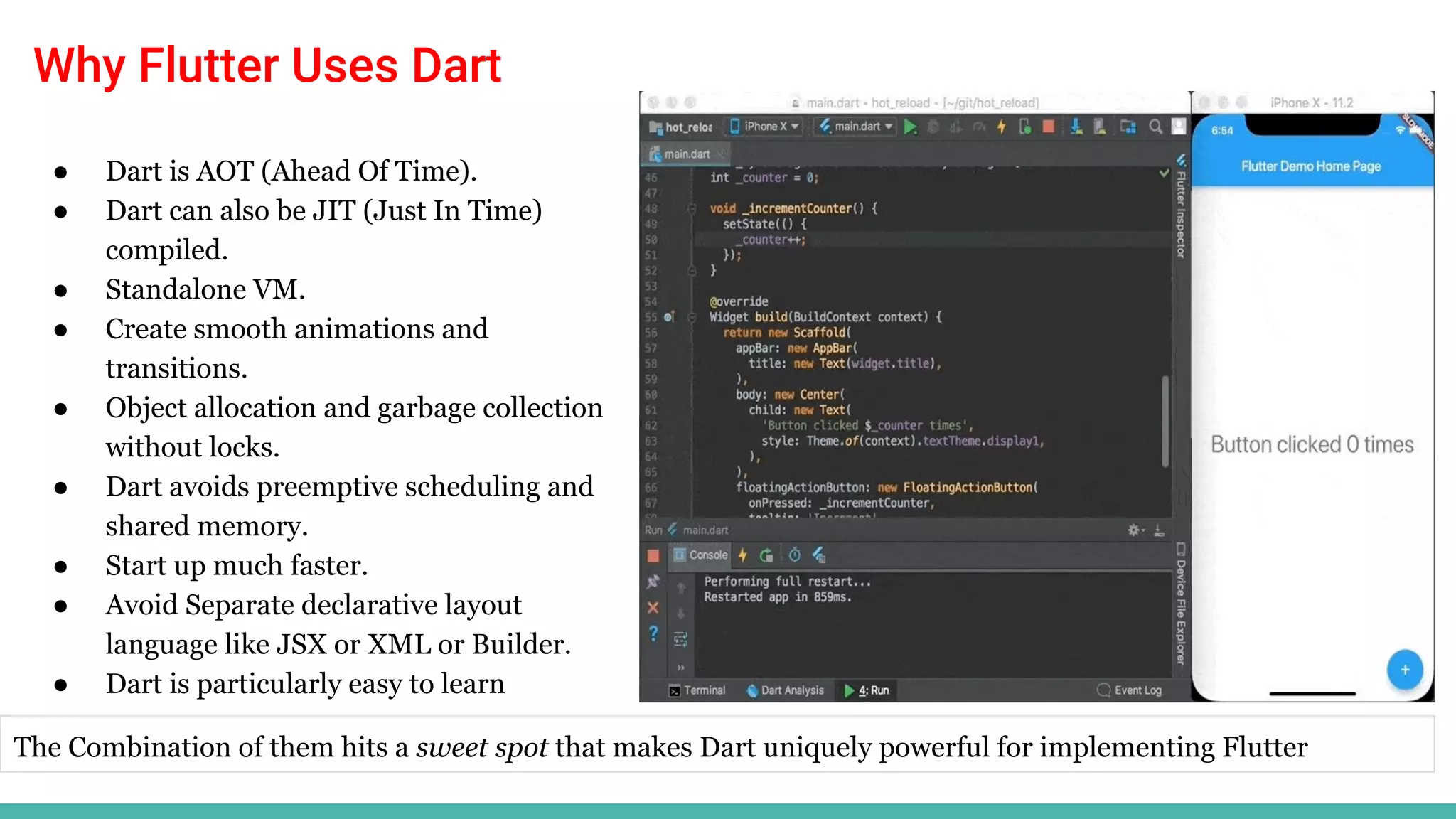Screen dimensions: 1456x819
Task: Click the search magnifier icon in IDE toolbar
Action: [1155, 127]
